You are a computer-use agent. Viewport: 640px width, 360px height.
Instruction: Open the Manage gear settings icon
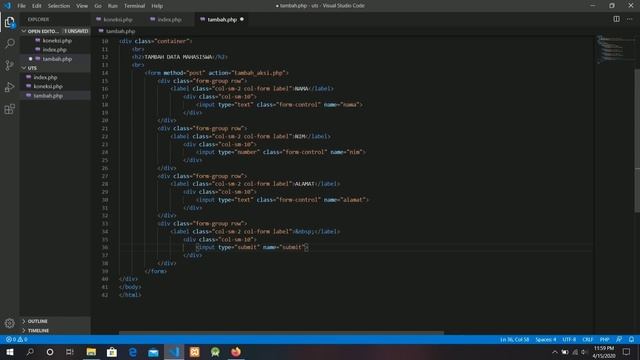tap(9, 323)
